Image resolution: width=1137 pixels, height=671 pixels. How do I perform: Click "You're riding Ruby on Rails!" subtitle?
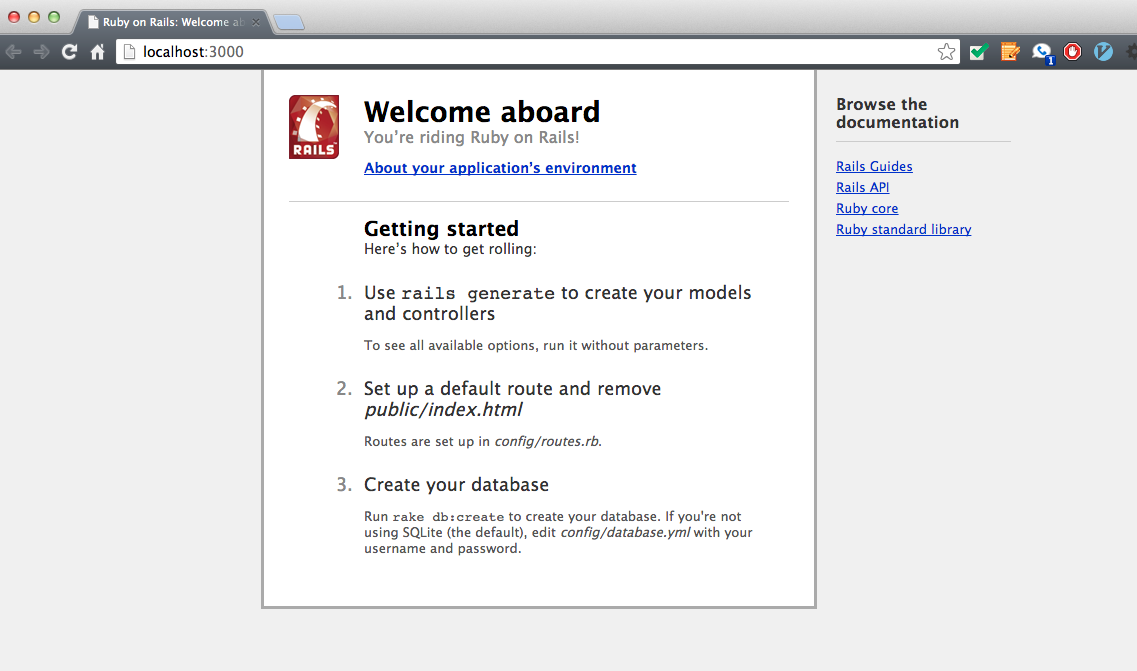(471, 137)
